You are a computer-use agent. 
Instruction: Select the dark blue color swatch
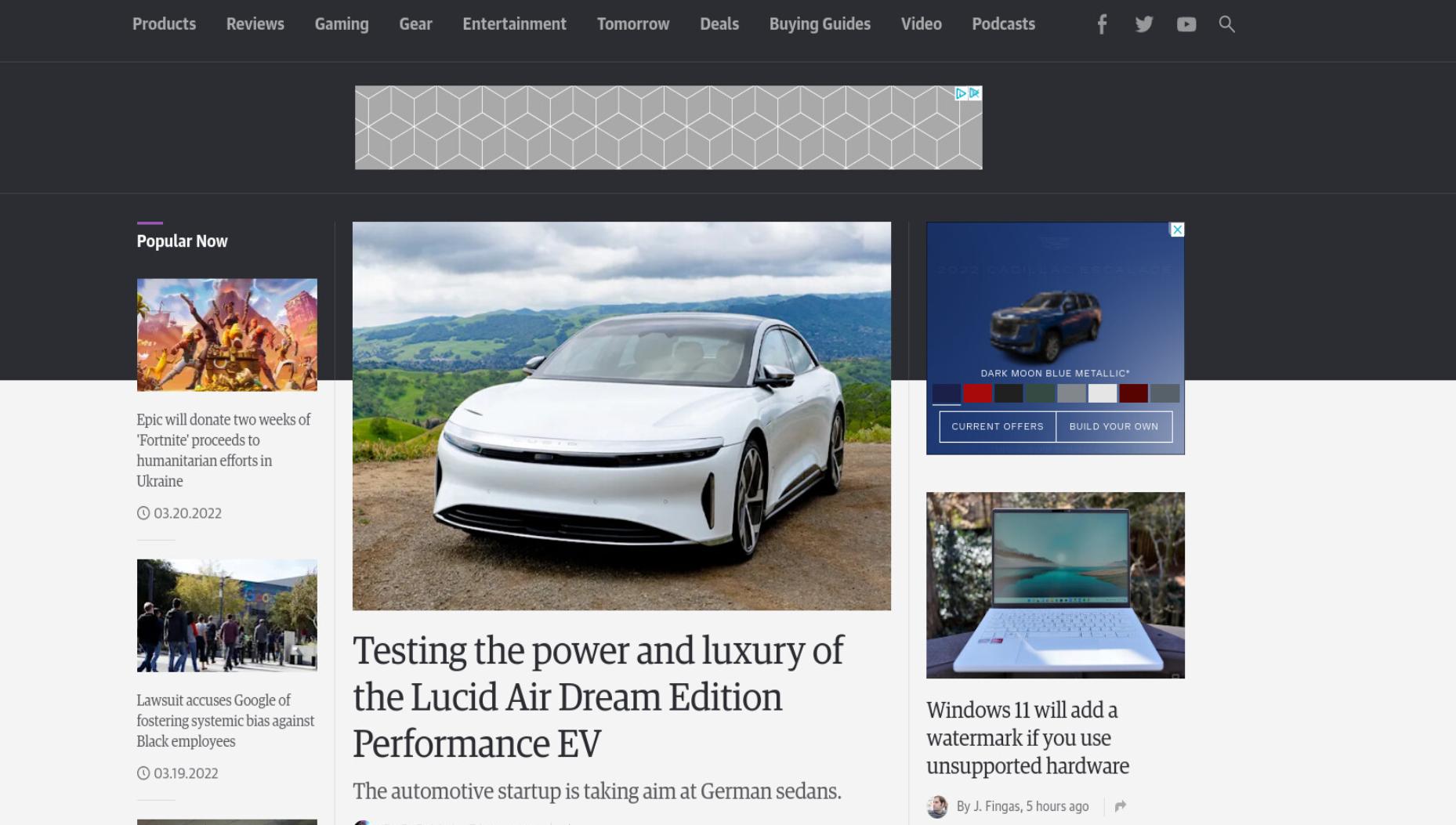coord(947,393)
